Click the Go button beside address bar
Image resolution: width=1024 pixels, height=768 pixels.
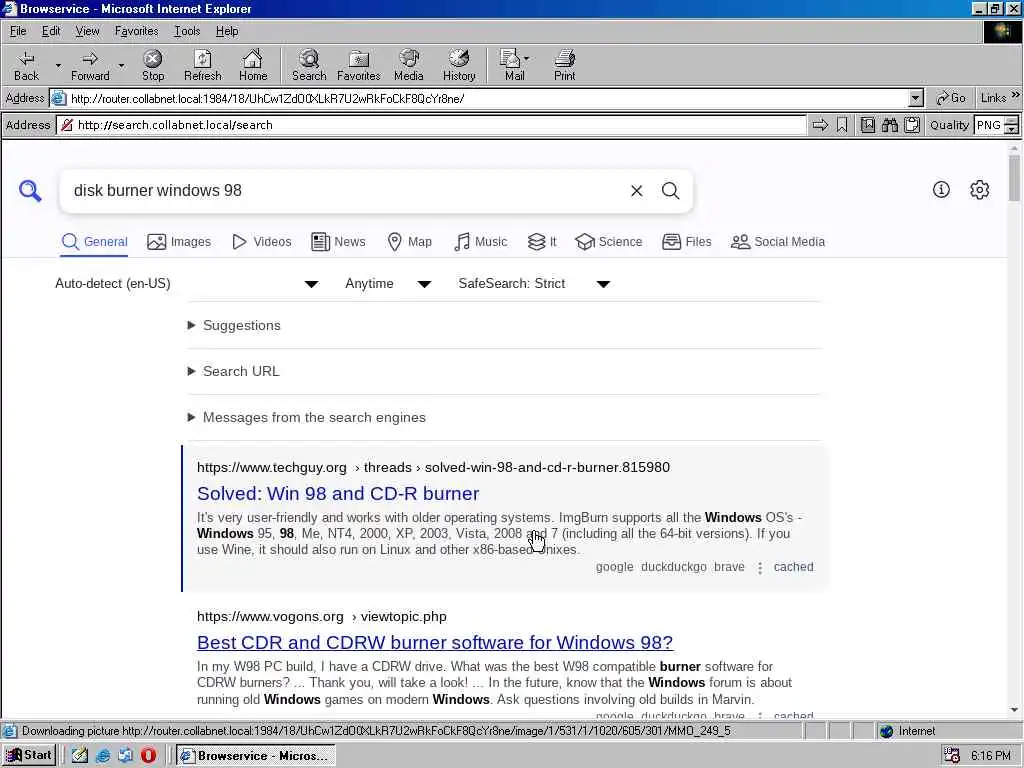click(x=951, y=98)
